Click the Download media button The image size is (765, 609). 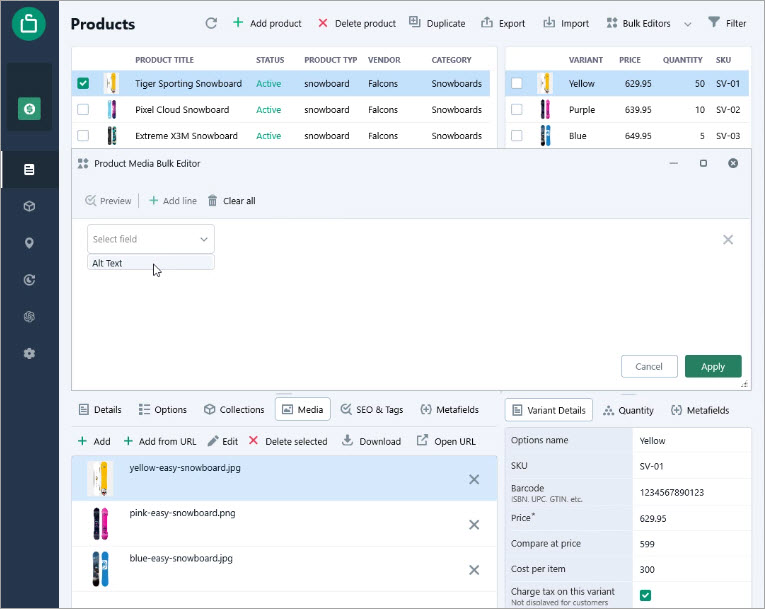(371, 441)
